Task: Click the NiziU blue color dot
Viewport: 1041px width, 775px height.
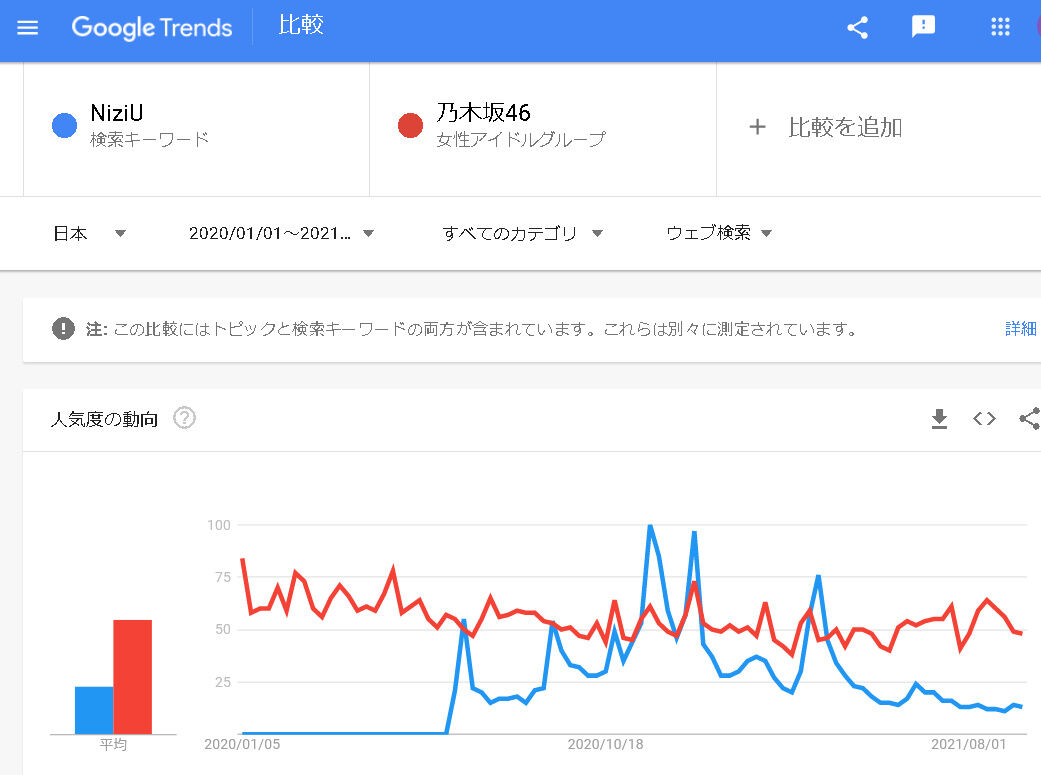Action: 64,126
